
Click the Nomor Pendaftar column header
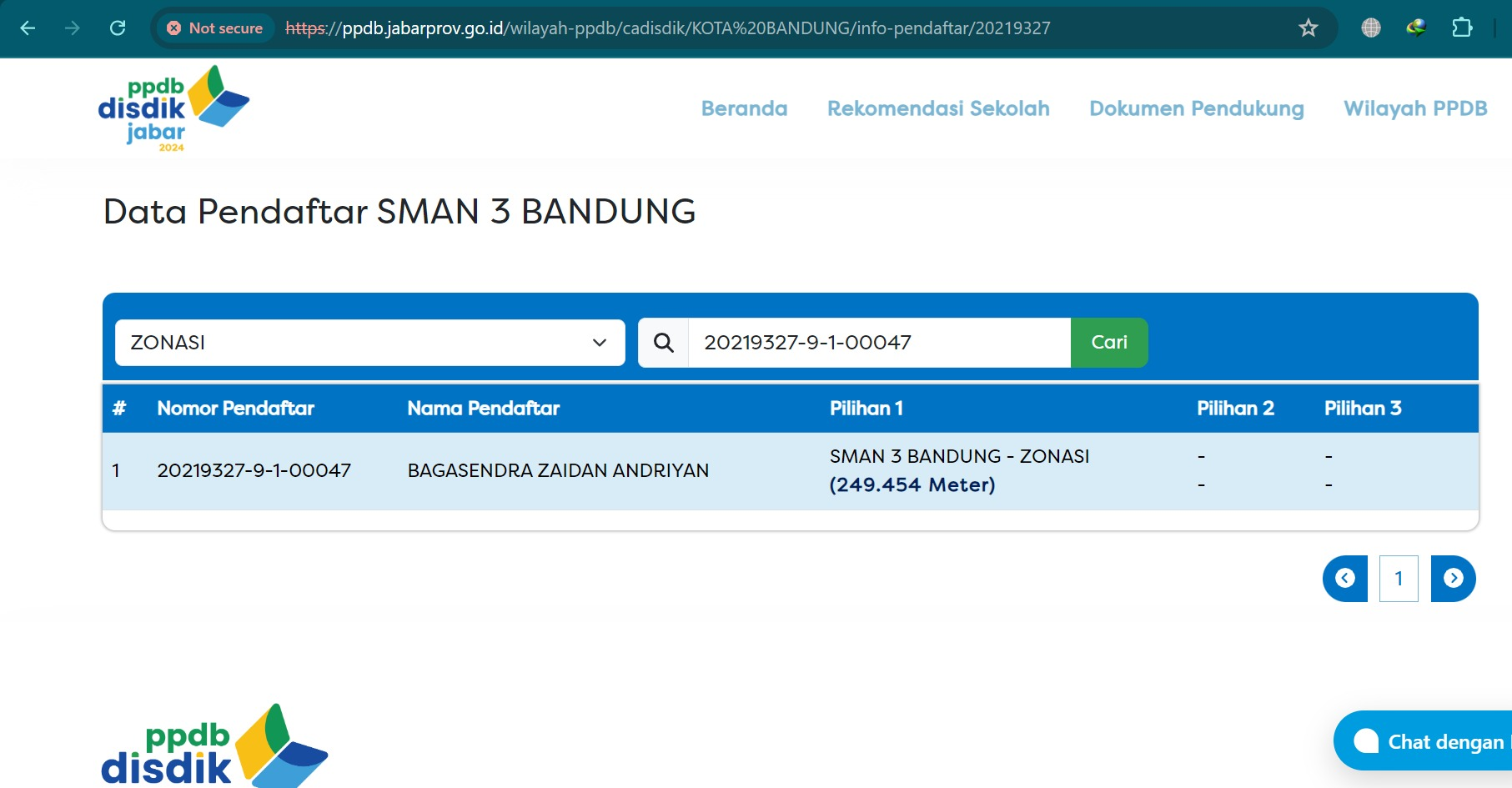click(236, 409)
